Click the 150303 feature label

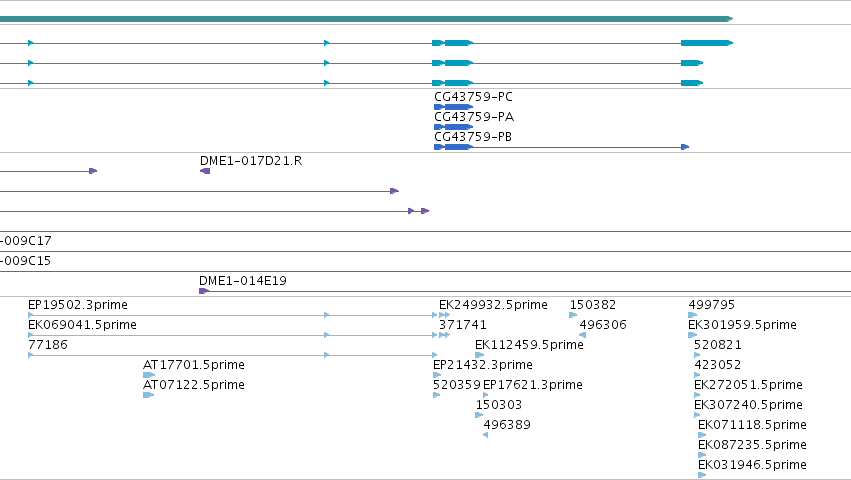click(499, 405)
